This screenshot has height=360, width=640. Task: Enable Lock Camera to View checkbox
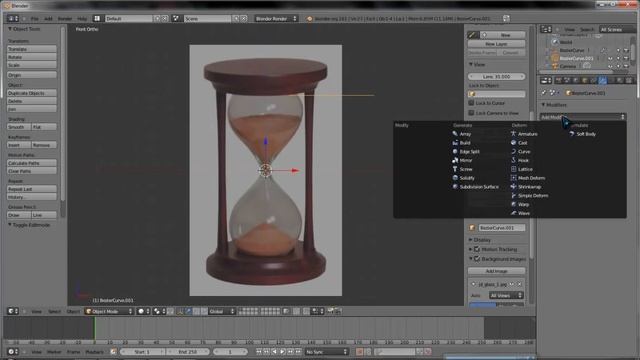[471, 113]
